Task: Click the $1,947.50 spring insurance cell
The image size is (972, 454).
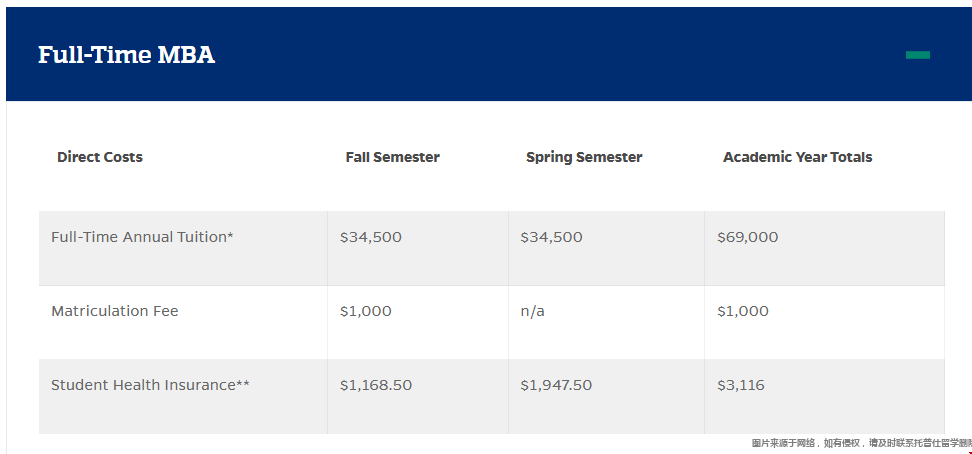Action: [556, 385]
